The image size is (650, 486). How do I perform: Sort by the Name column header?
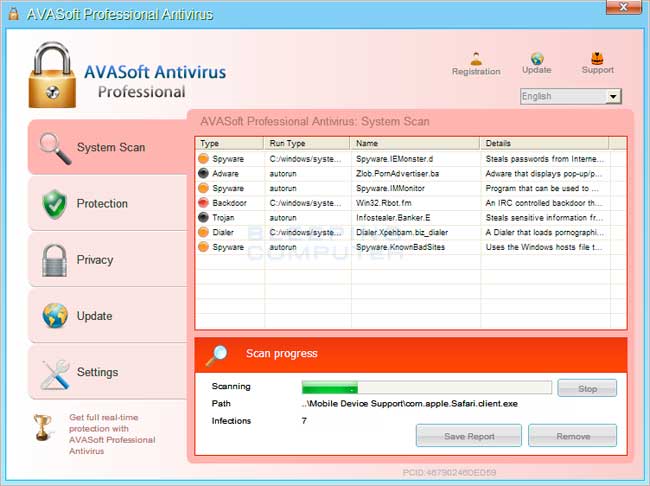click(415, 143)
